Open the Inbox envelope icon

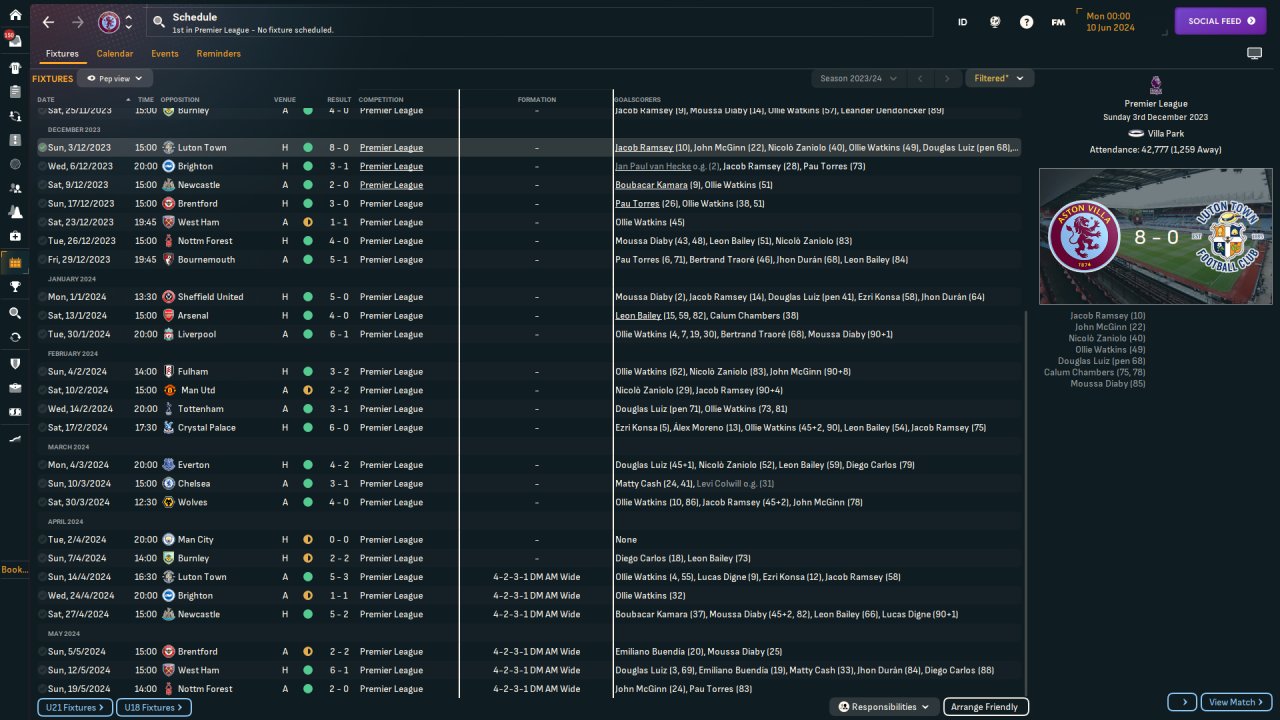15,43
